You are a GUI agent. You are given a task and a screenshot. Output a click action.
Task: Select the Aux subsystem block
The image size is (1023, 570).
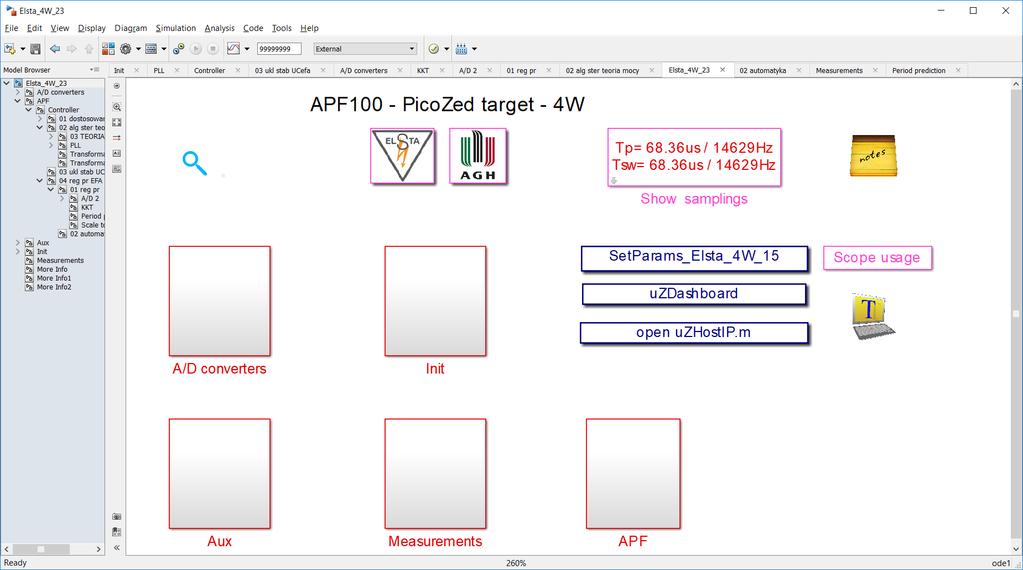(219, 473)
